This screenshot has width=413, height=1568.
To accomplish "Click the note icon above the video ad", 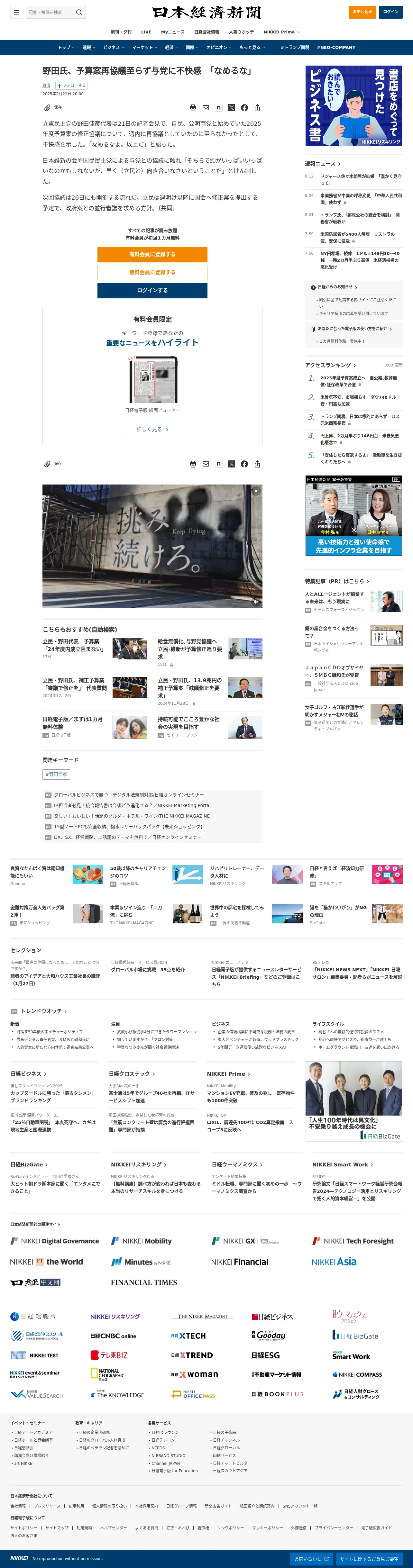I will (x=219, y=464).
